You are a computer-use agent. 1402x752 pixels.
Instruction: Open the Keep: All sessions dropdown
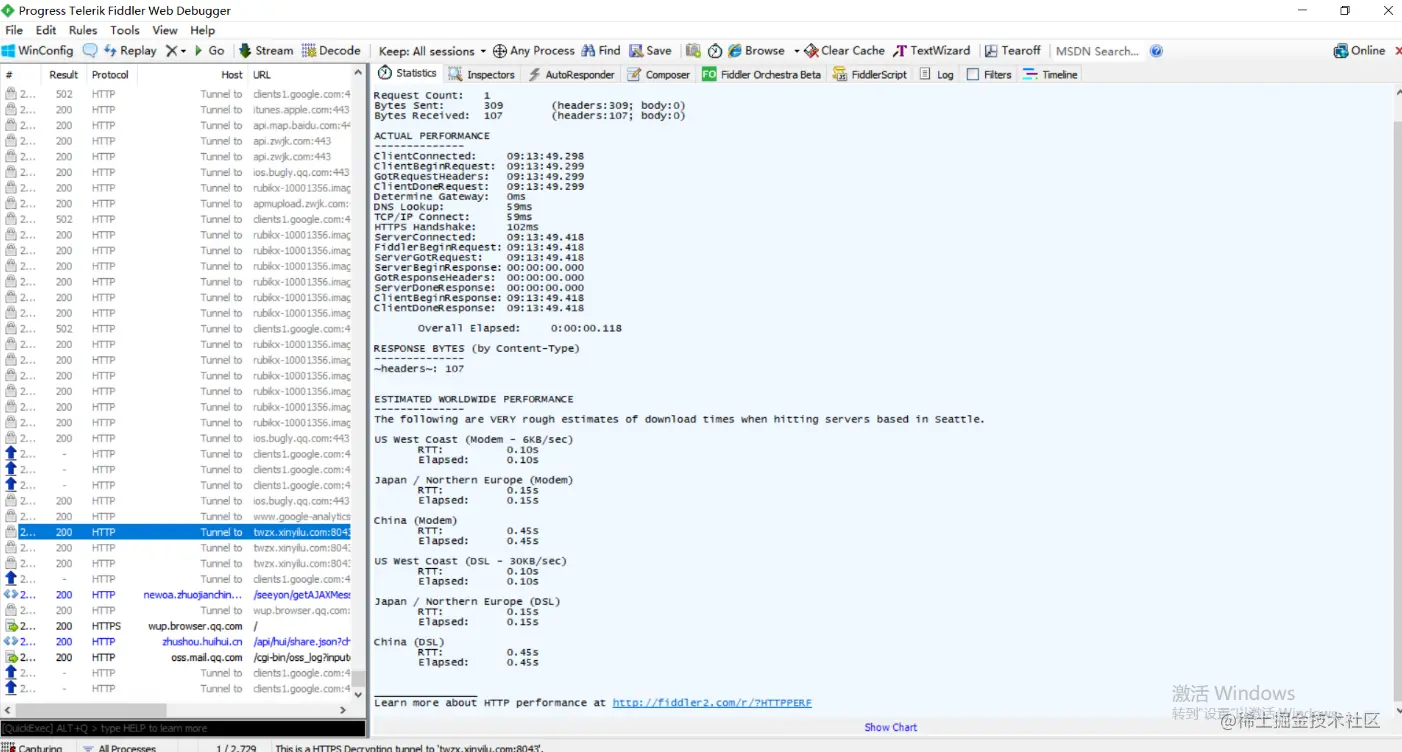coord(432,51)
